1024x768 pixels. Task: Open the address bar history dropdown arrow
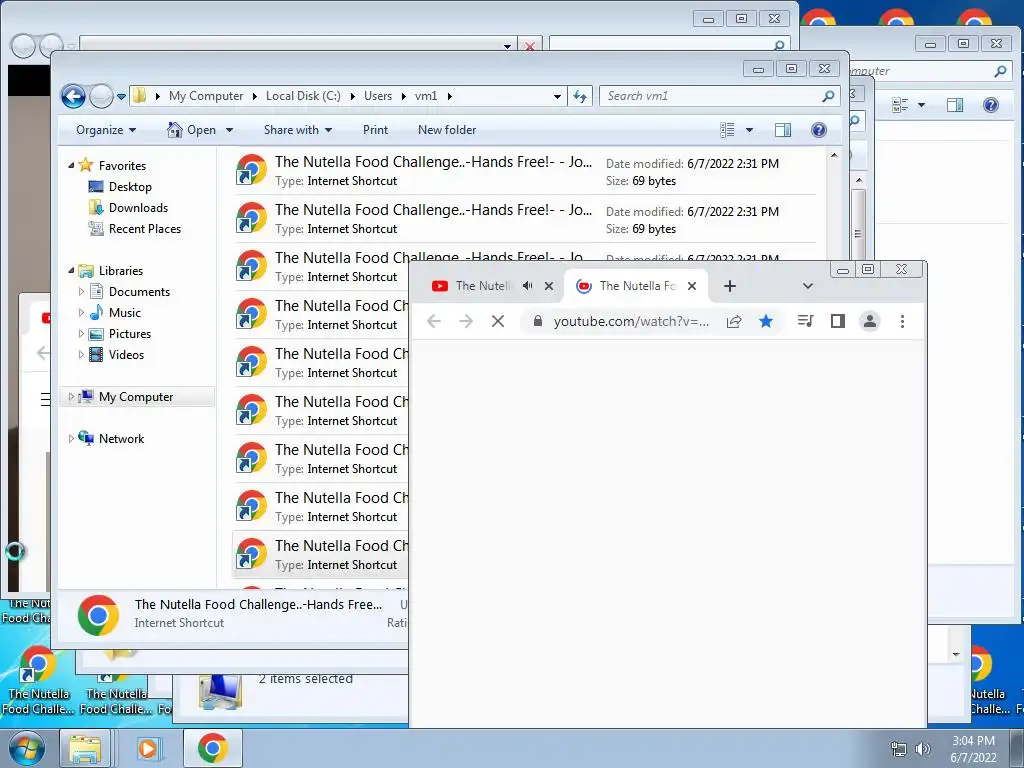tap(557, 97)
